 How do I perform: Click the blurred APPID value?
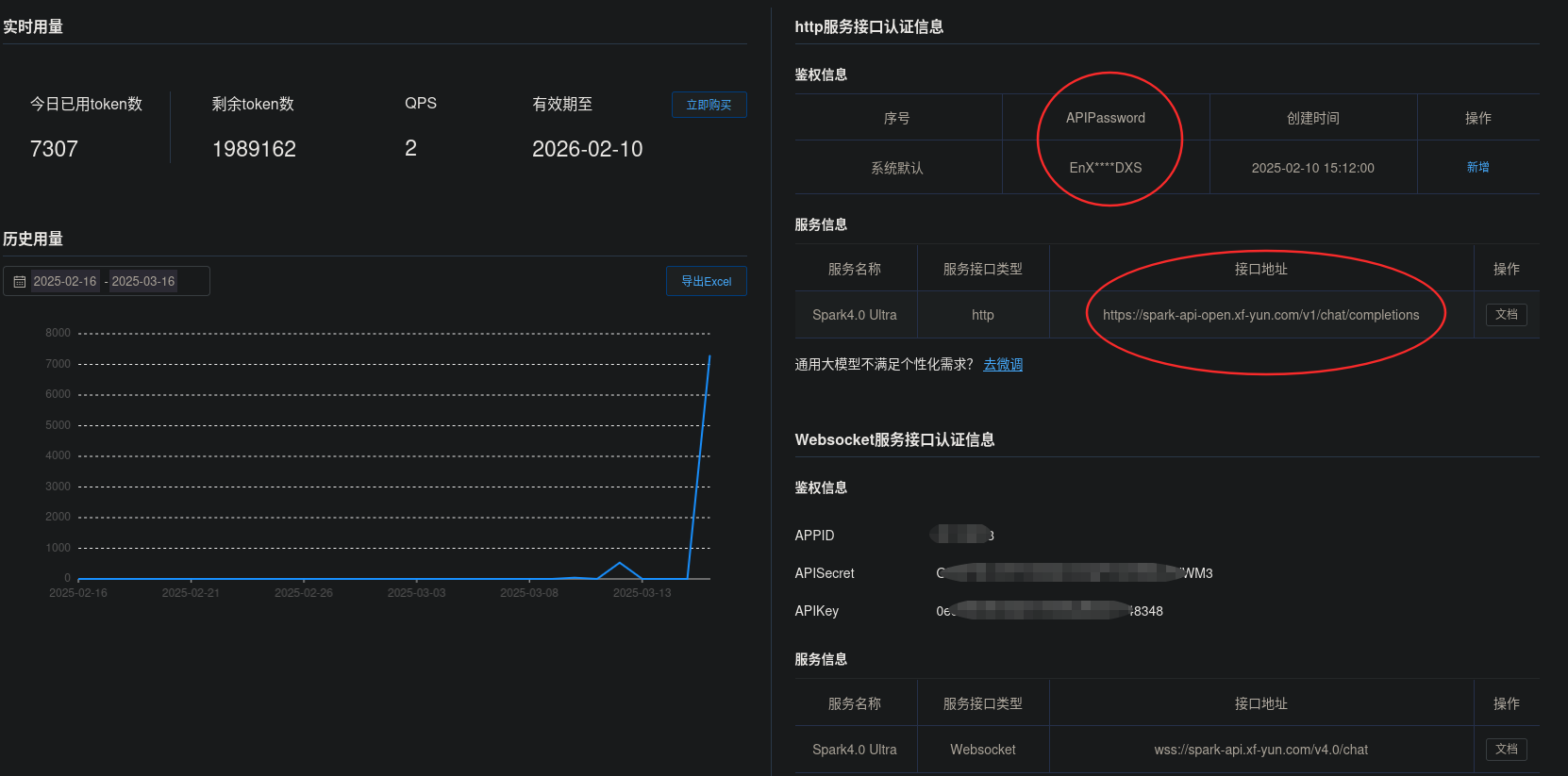point(961,535)
